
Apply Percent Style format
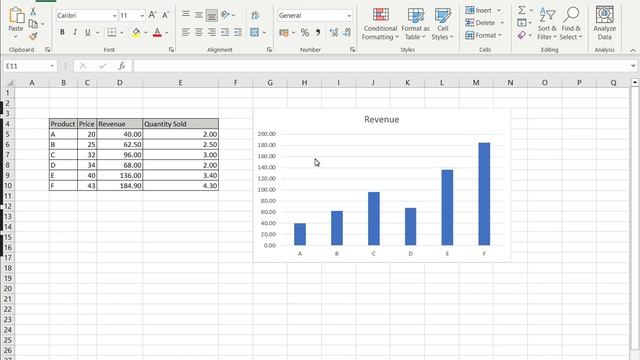tap(305, 33)
